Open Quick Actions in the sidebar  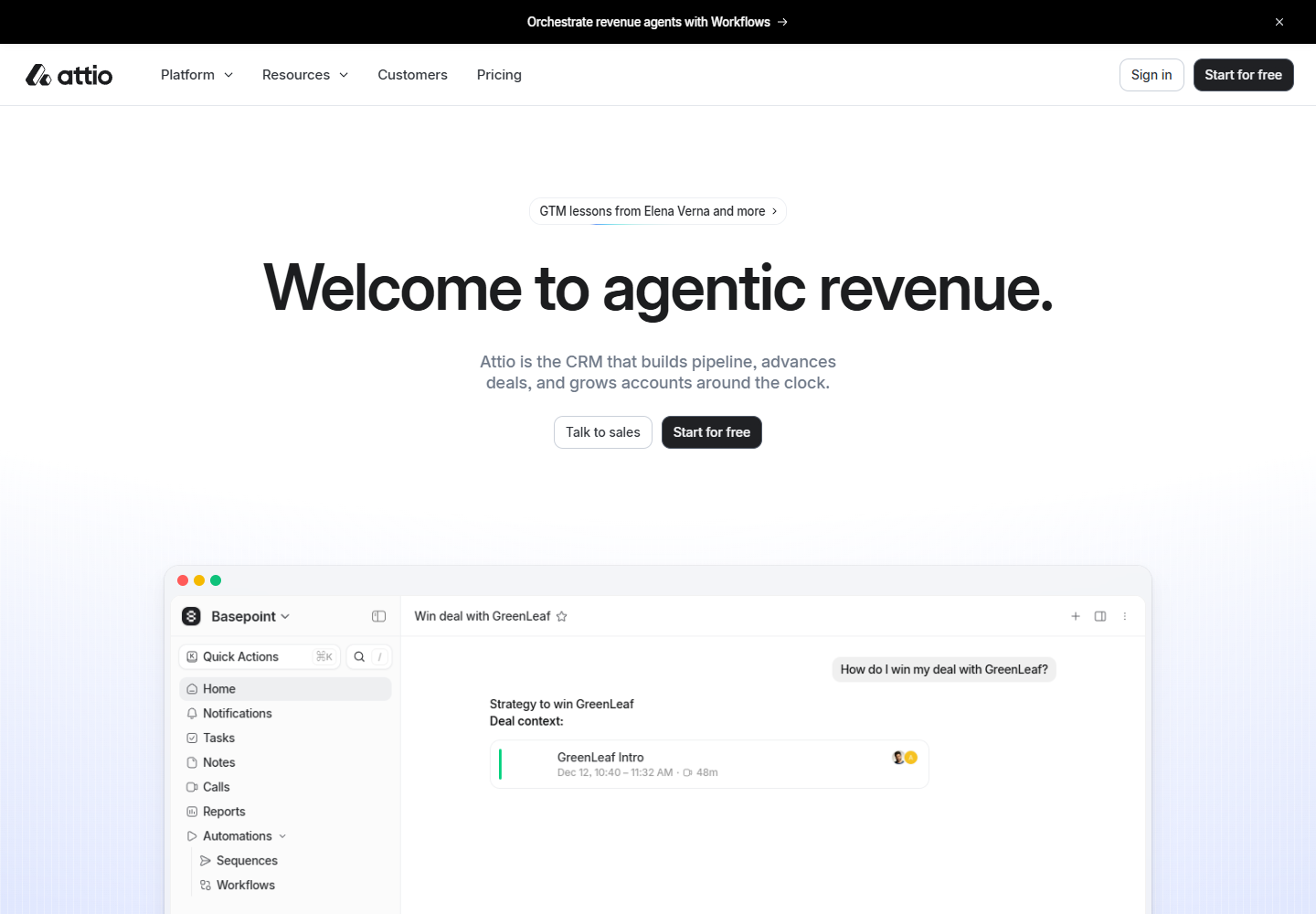pyautogui.click(x=260, y=657)
